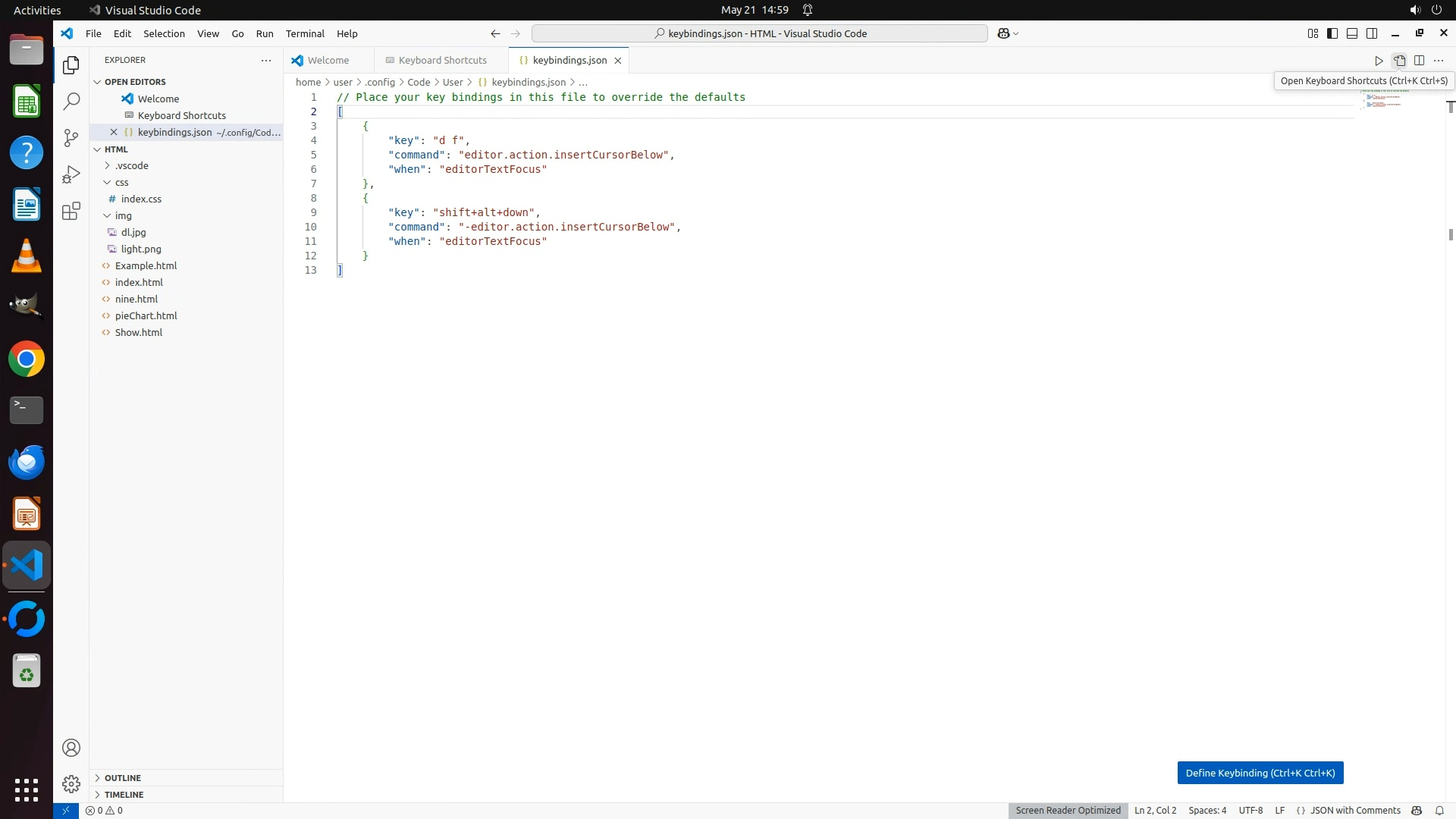
Task: Click the Split Editor Right icon
Action: 1419,61
